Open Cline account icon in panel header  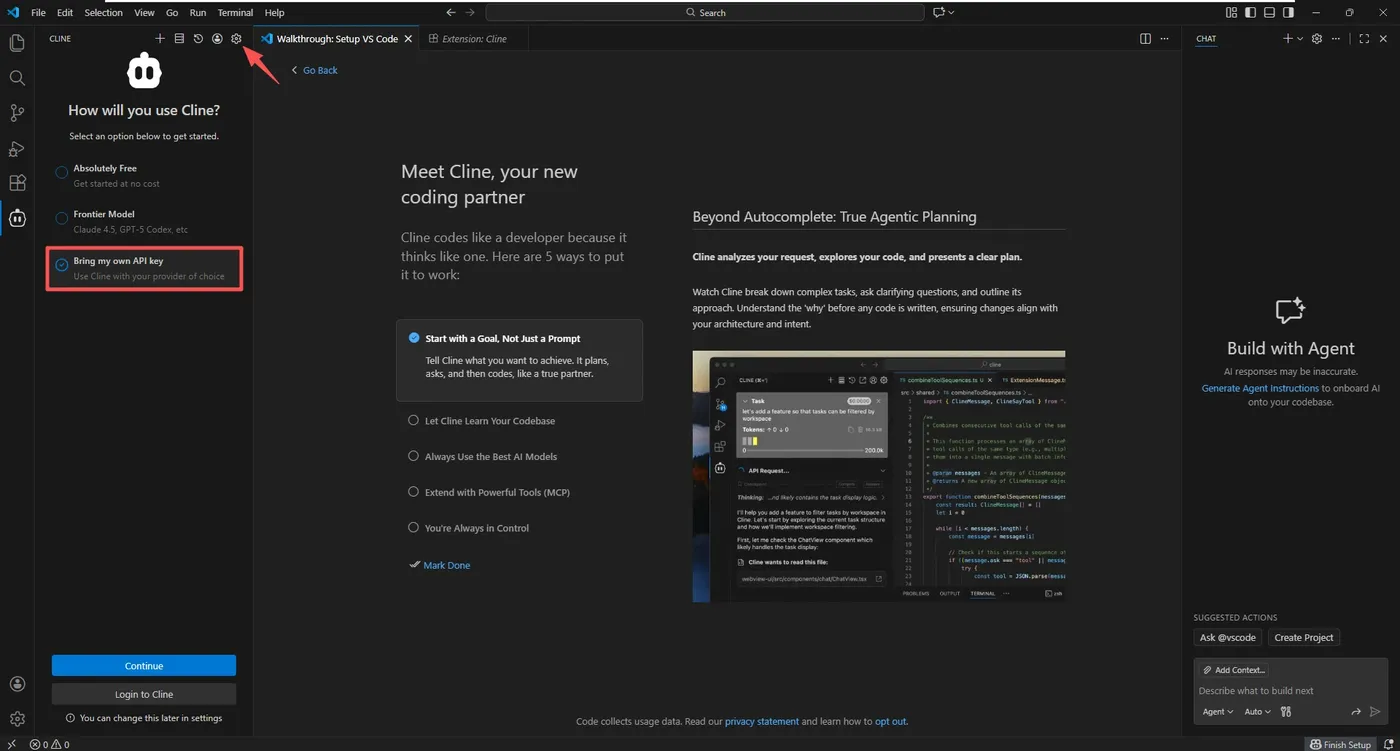pos(217,39)
